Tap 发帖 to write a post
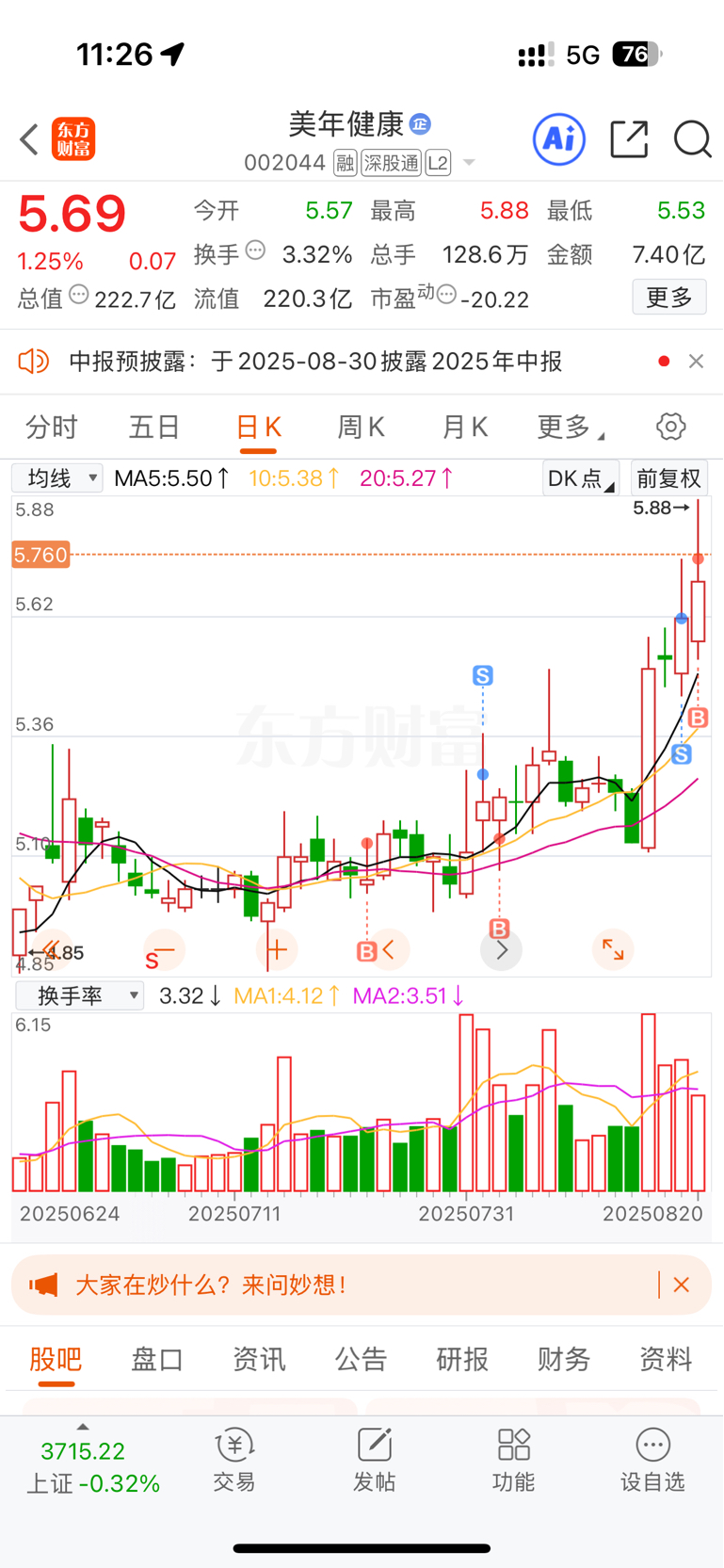 374,1460
